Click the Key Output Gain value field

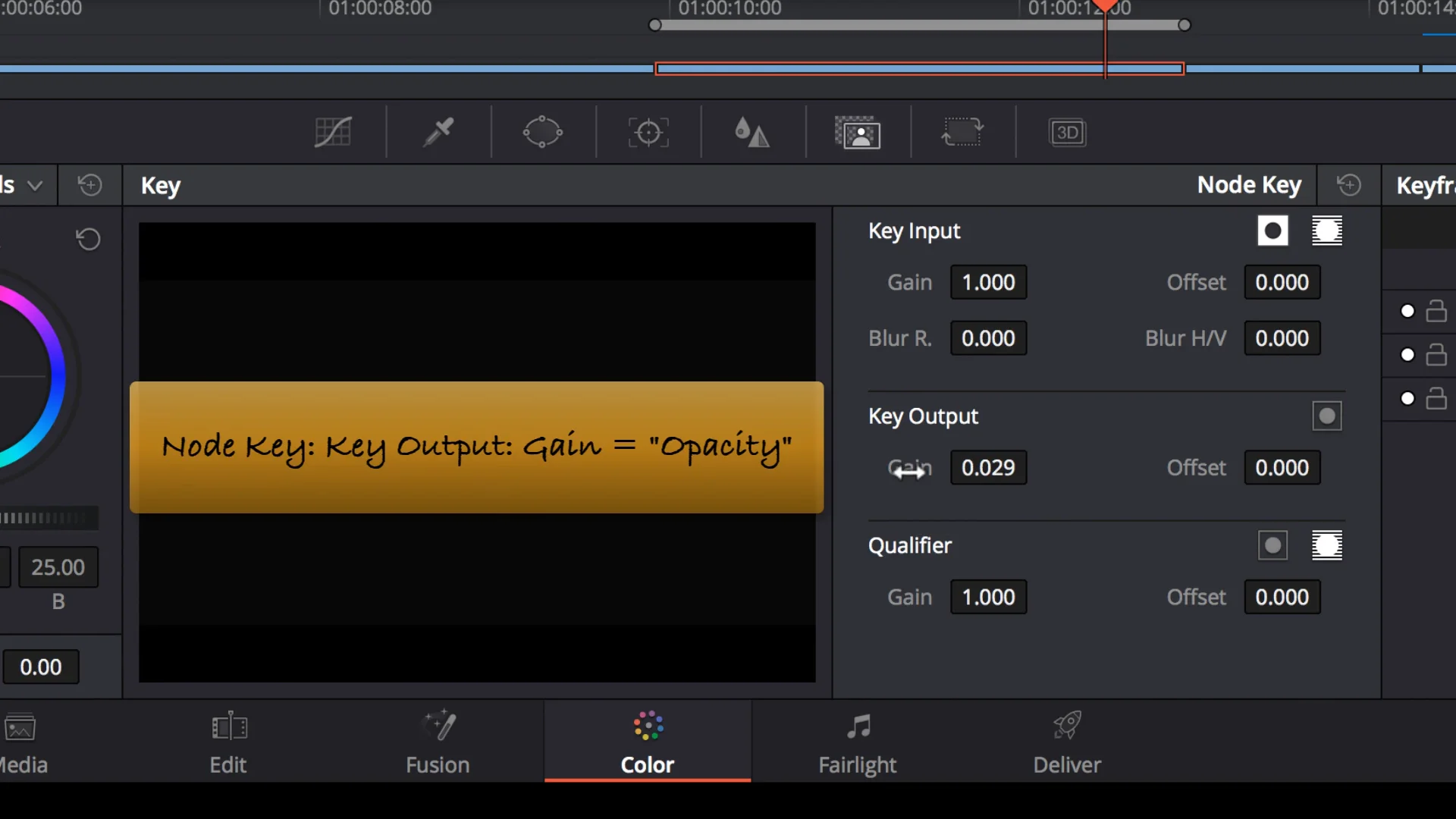click(987, 468)
